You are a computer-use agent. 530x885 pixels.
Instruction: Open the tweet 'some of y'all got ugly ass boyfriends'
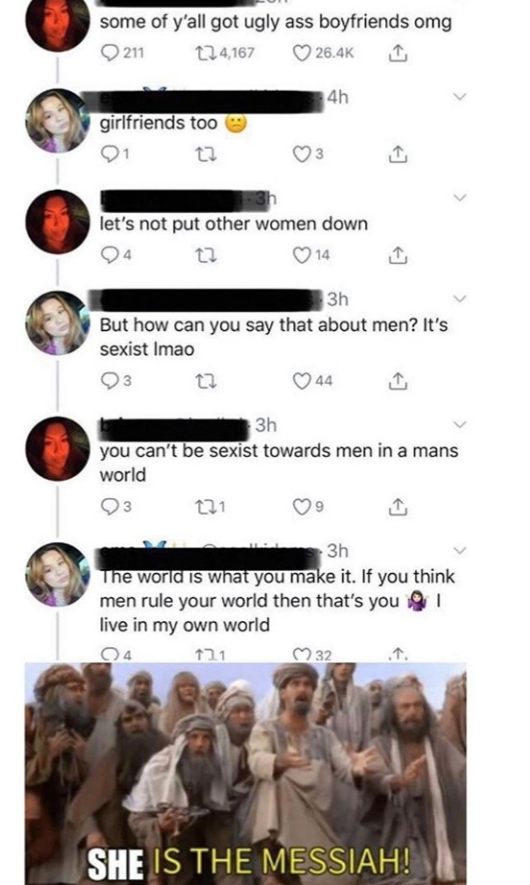click(276, 22)
